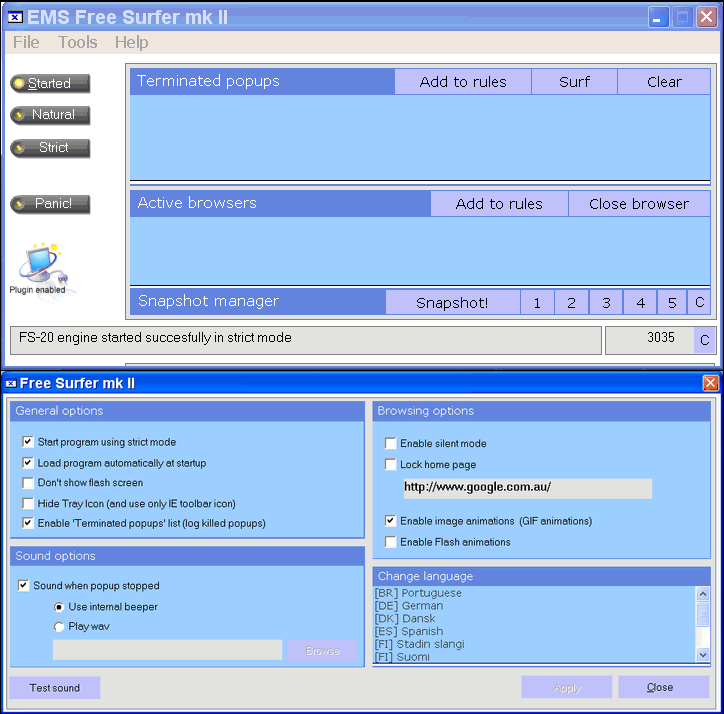Select Use internal beeper radio
Viewport: 724px width, 714px height.
[59, 607]
